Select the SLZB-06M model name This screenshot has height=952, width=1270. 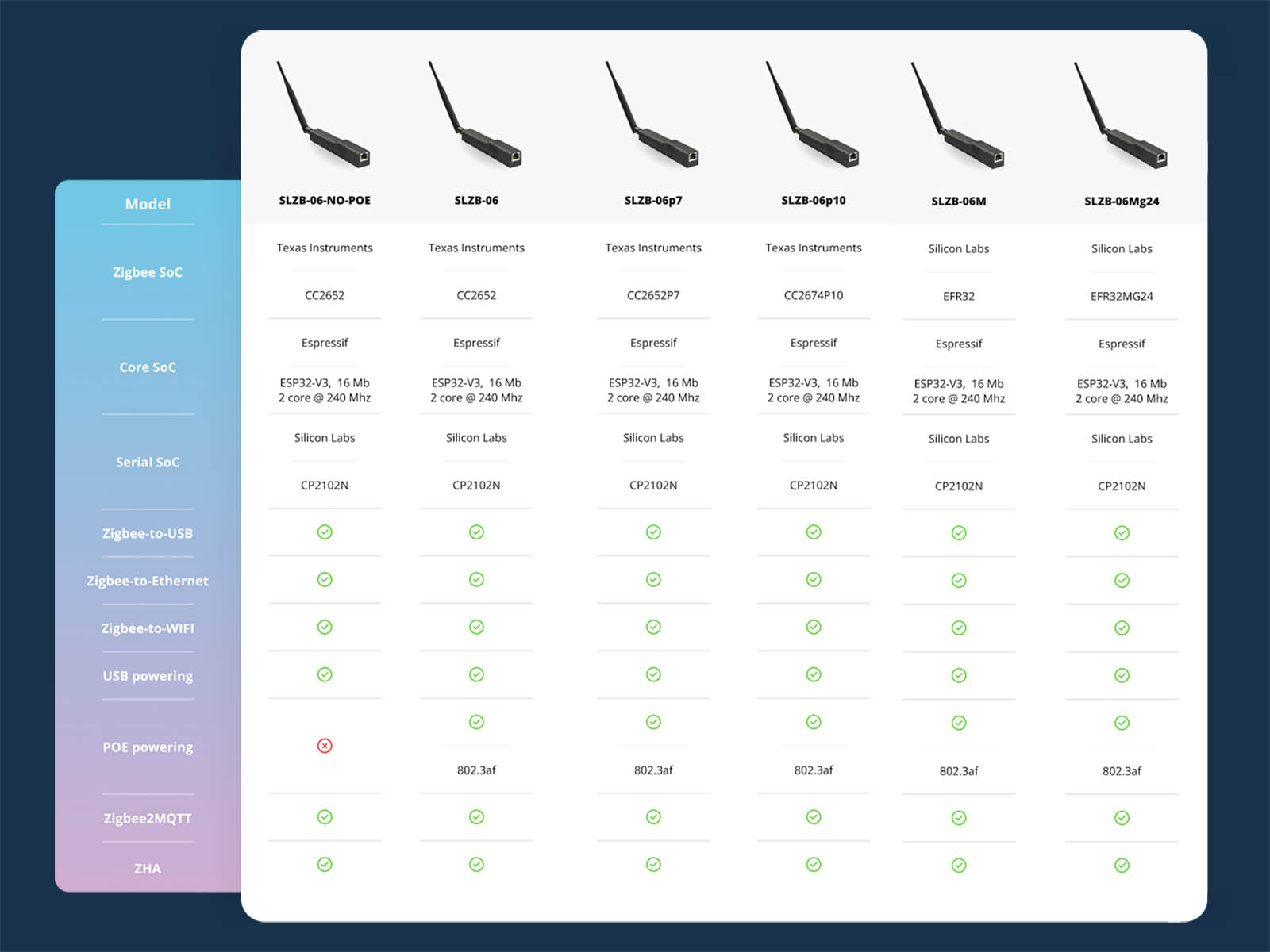point(959,202)
